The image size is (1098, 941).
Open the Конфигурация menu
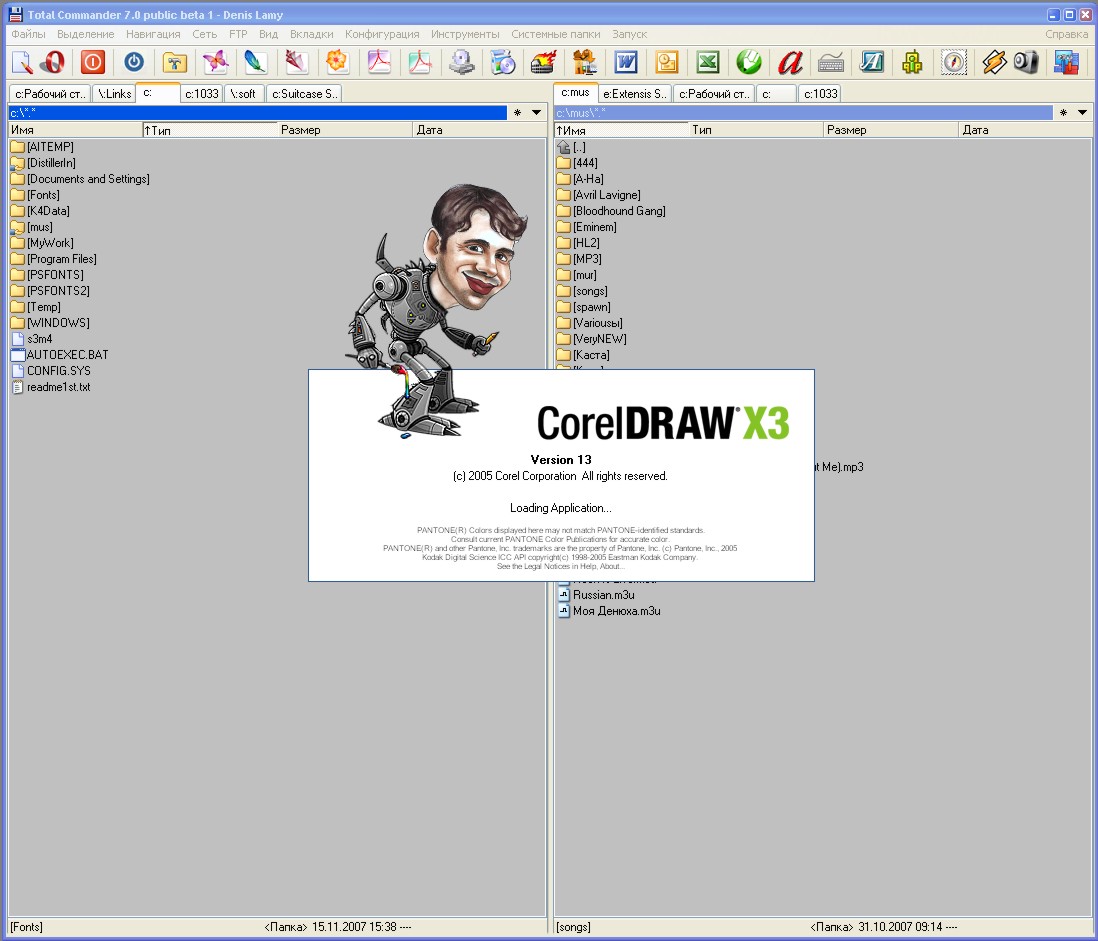[x=382, y=34]
